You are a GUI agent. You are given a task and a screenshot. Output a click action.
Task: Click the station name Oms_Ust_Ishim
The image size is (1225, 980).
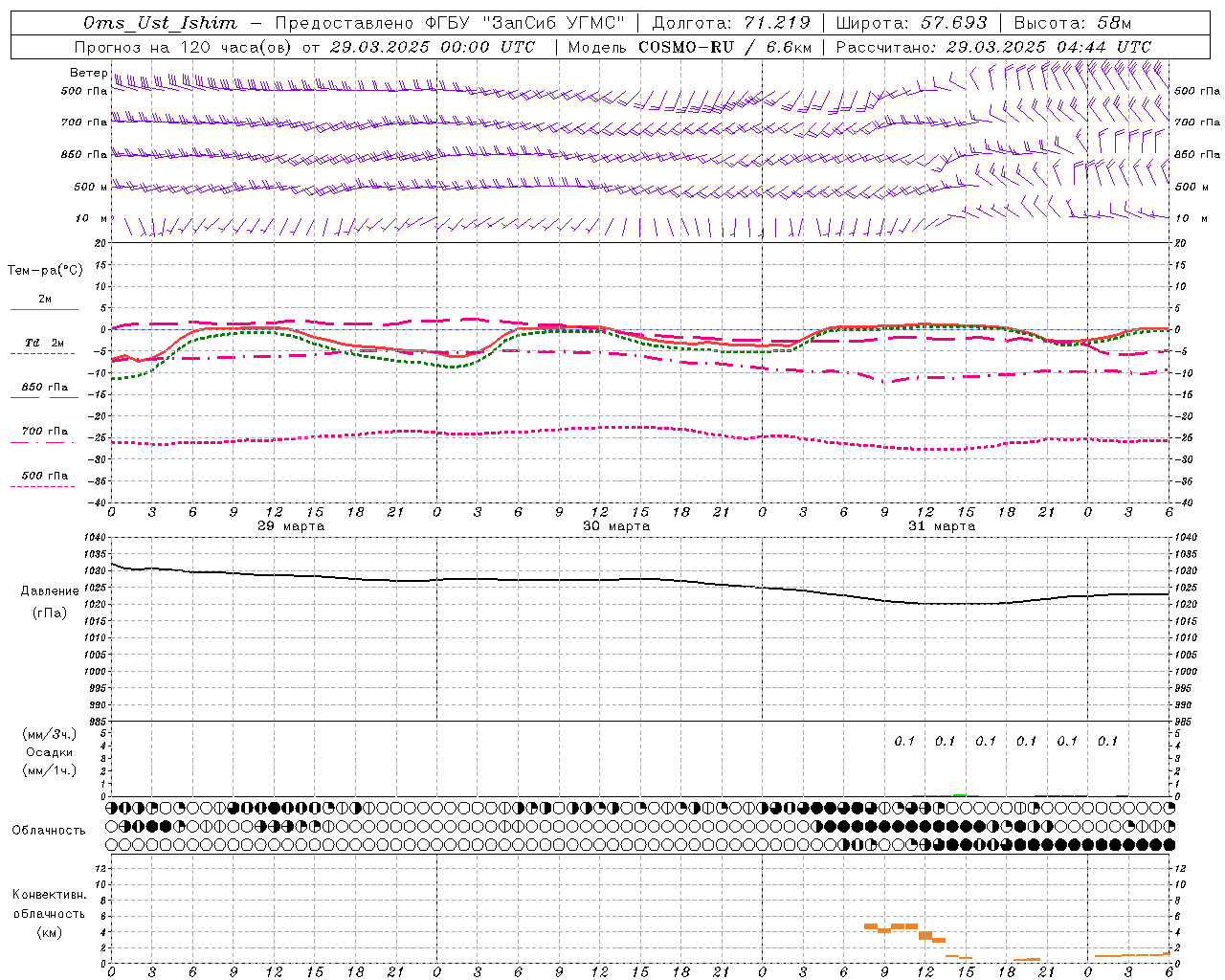coord(160,23)
